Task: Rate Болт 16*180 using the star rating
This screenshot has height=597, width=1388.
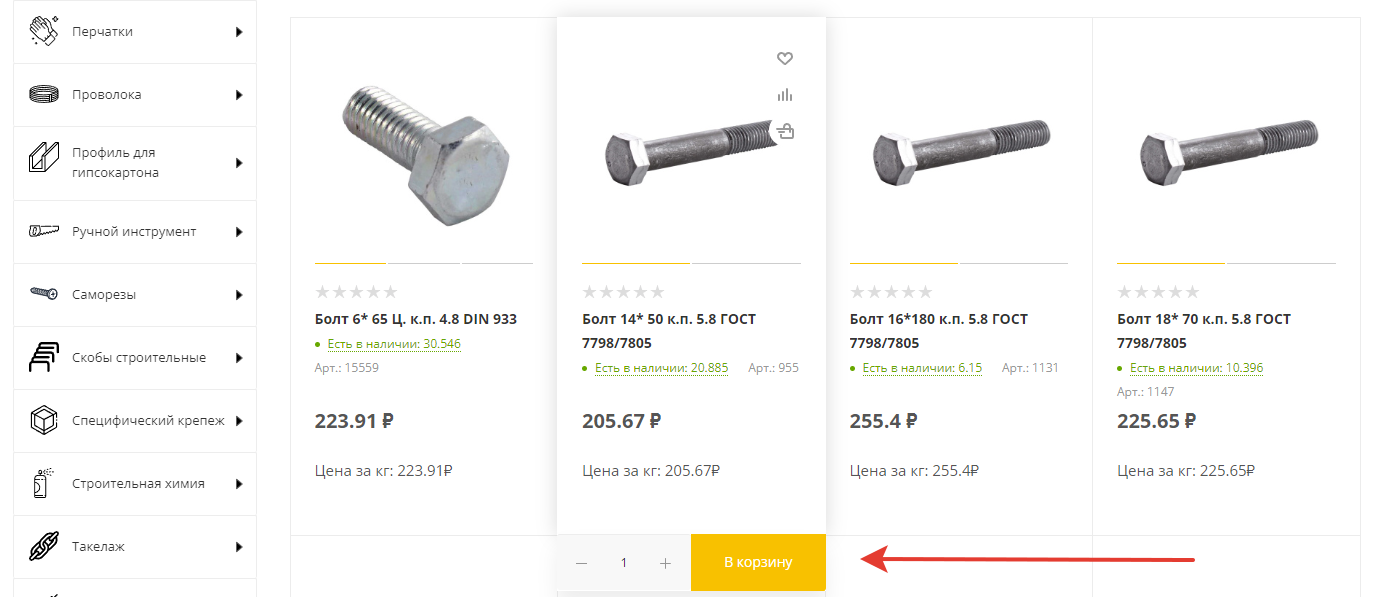Action: (891, 292)
